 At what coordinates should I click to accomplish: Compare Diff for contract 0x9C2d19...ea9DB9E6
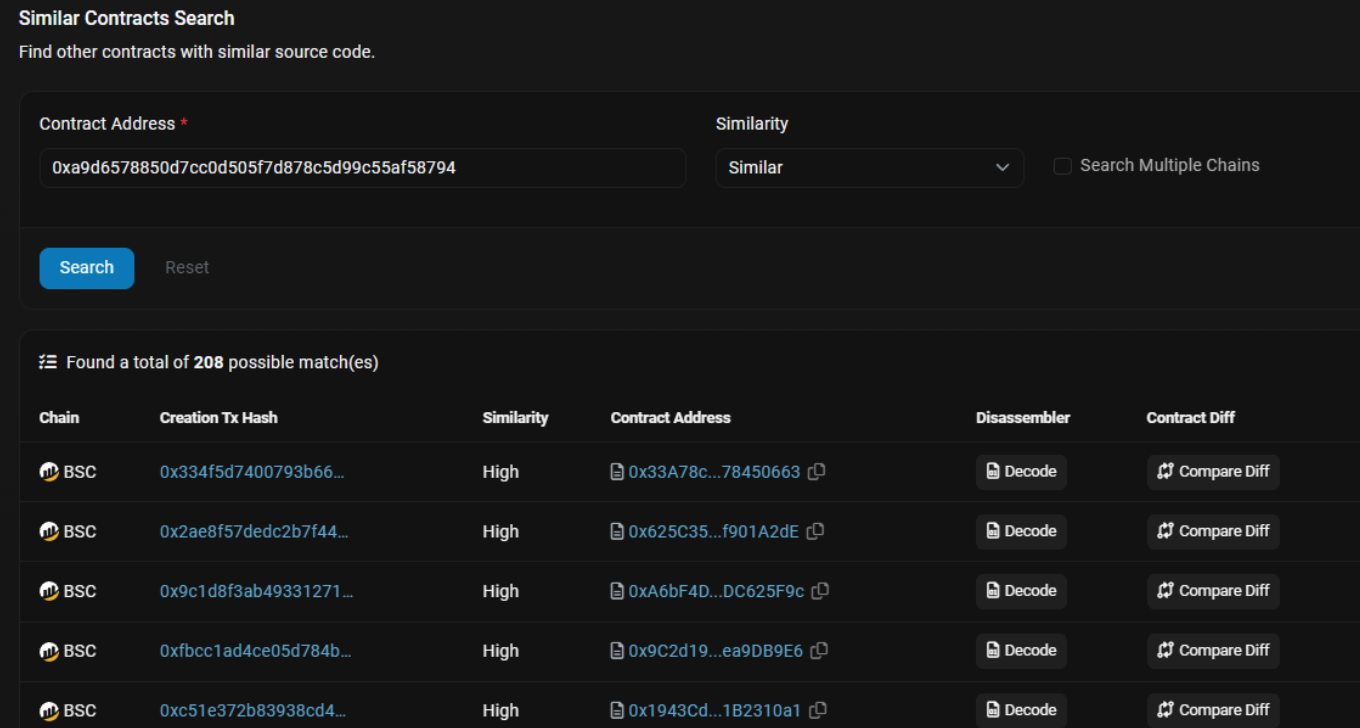1213,651
